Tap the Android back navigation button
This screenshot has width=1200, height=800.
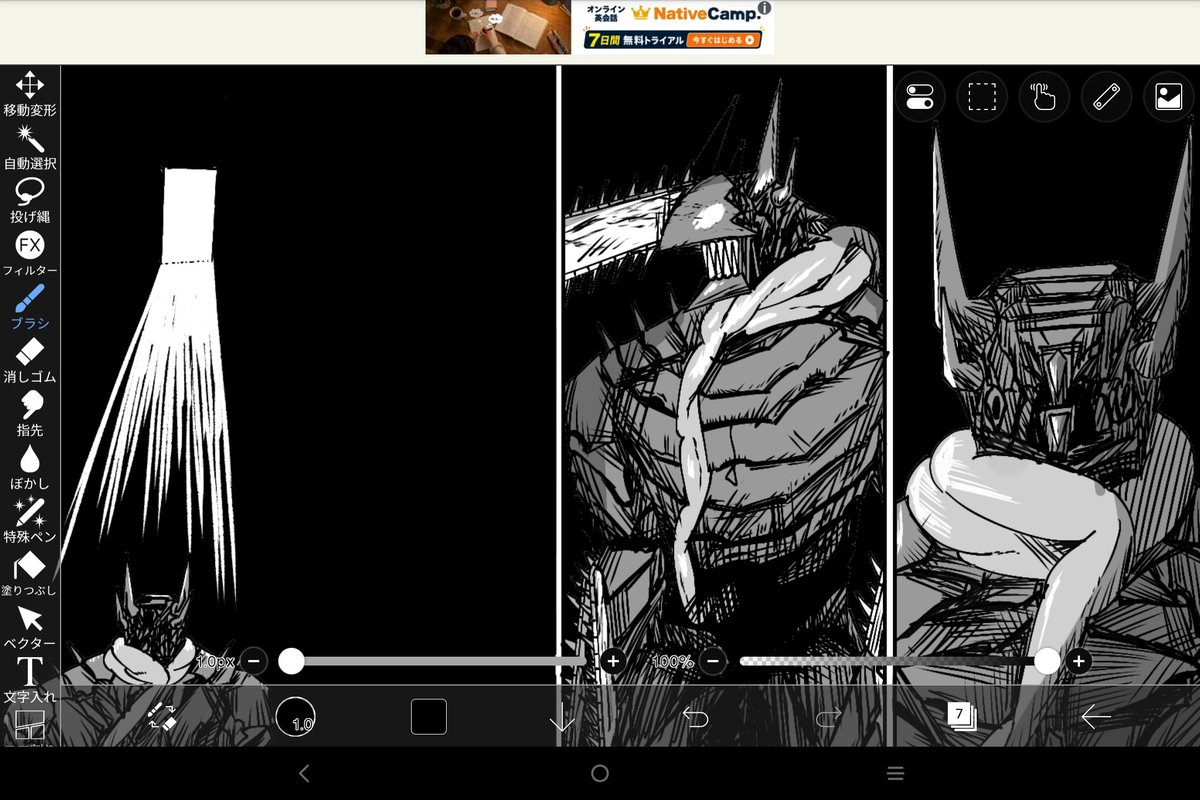point(305,773)
